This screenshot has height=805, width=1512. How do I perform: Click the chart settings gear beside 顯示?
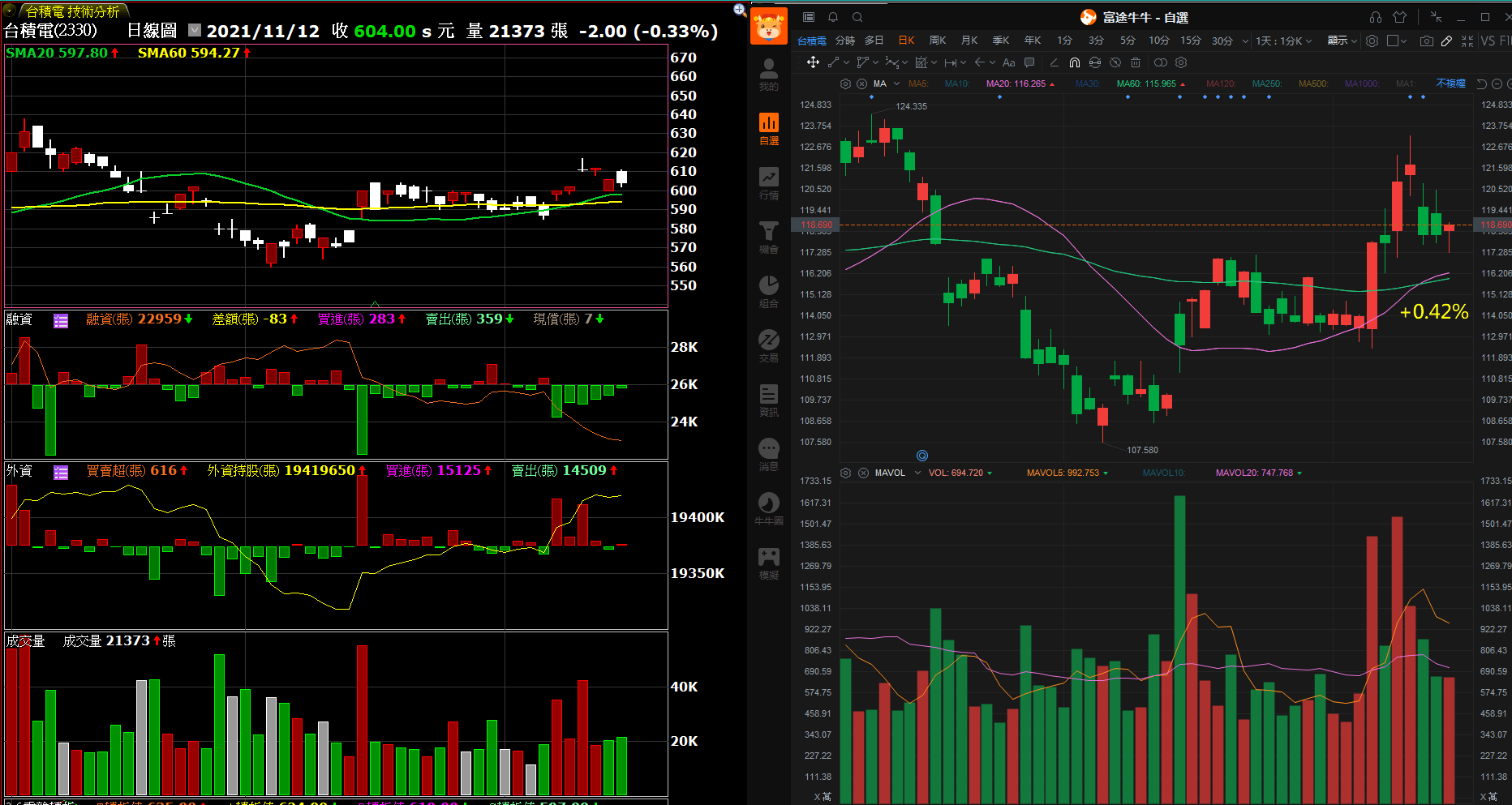point(1372,41)
